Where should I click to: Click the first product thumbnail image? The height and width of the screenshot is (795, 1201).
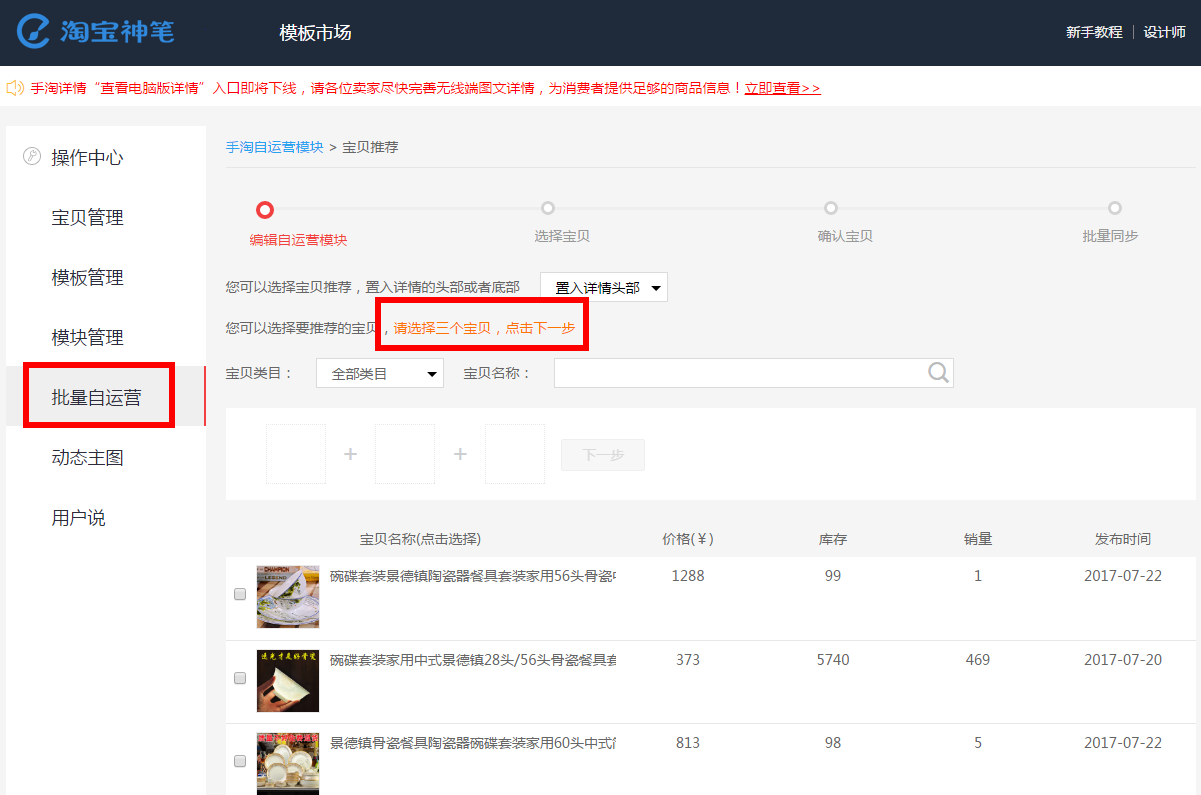click(x=288, y=597)
